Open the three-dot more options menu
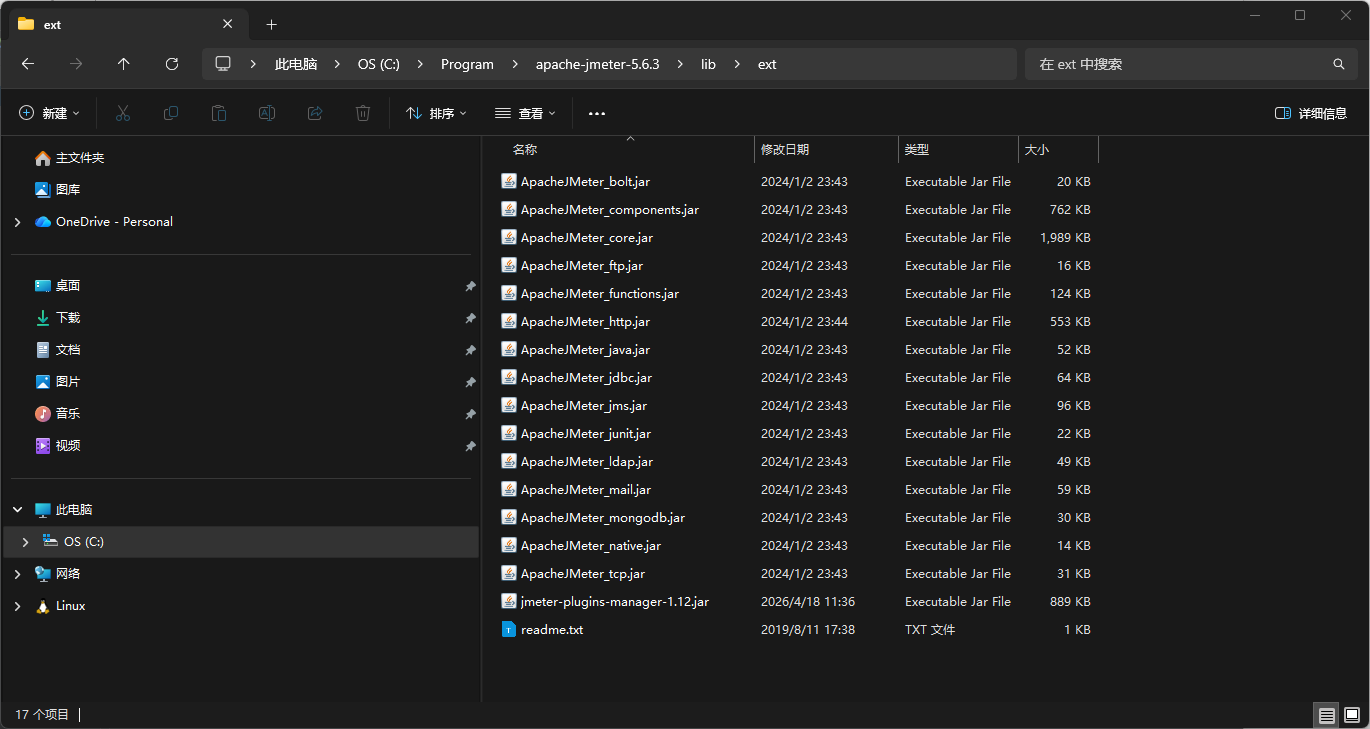 coord(597,114)
